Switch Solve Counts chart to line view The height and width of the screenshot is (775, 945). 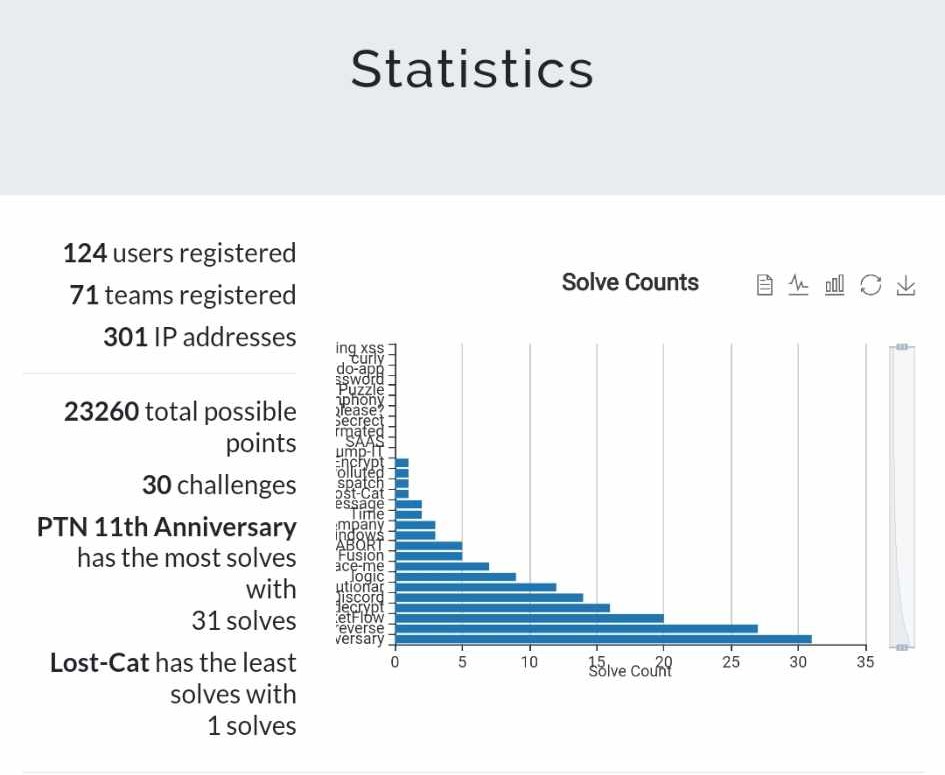798,285
